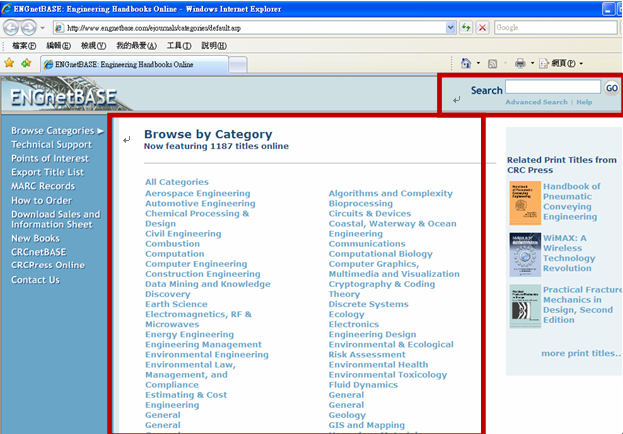
Task: Open the Circuits & Devices category
Action: point(370,213)
